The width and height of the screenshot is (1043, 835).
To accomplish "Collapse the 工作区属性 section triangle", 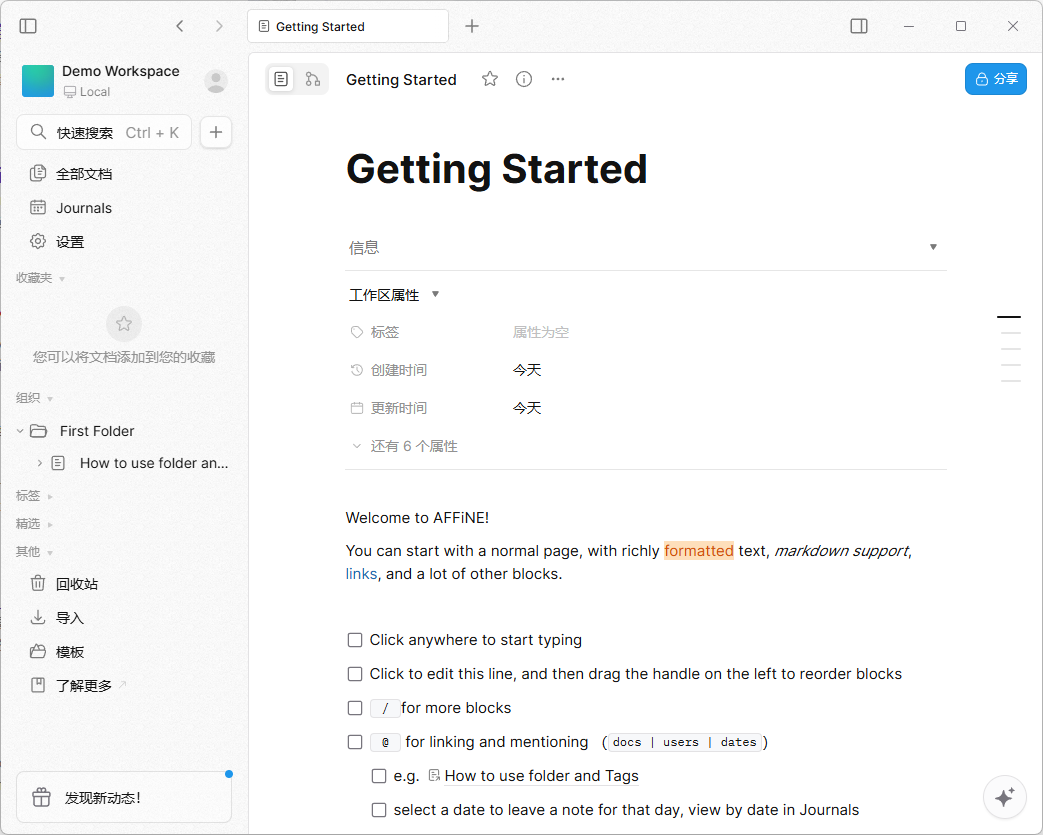I will pyautogui.click(x=435, y=295).
